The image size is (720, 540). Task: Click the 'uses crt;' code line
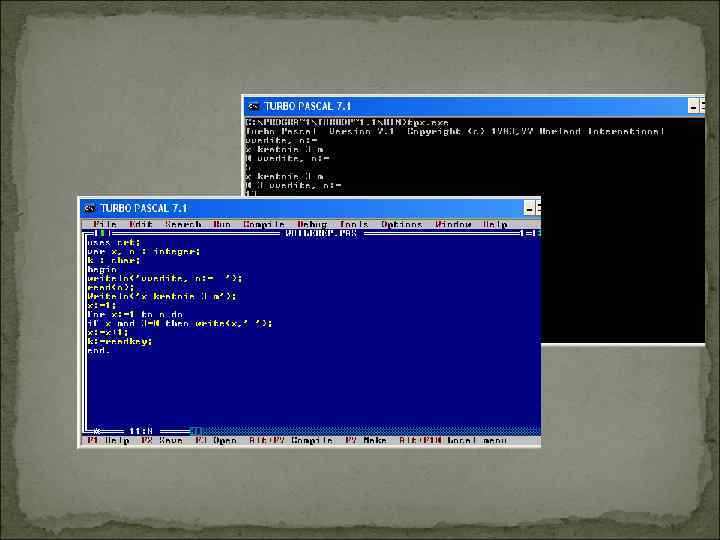coord(114,242)
